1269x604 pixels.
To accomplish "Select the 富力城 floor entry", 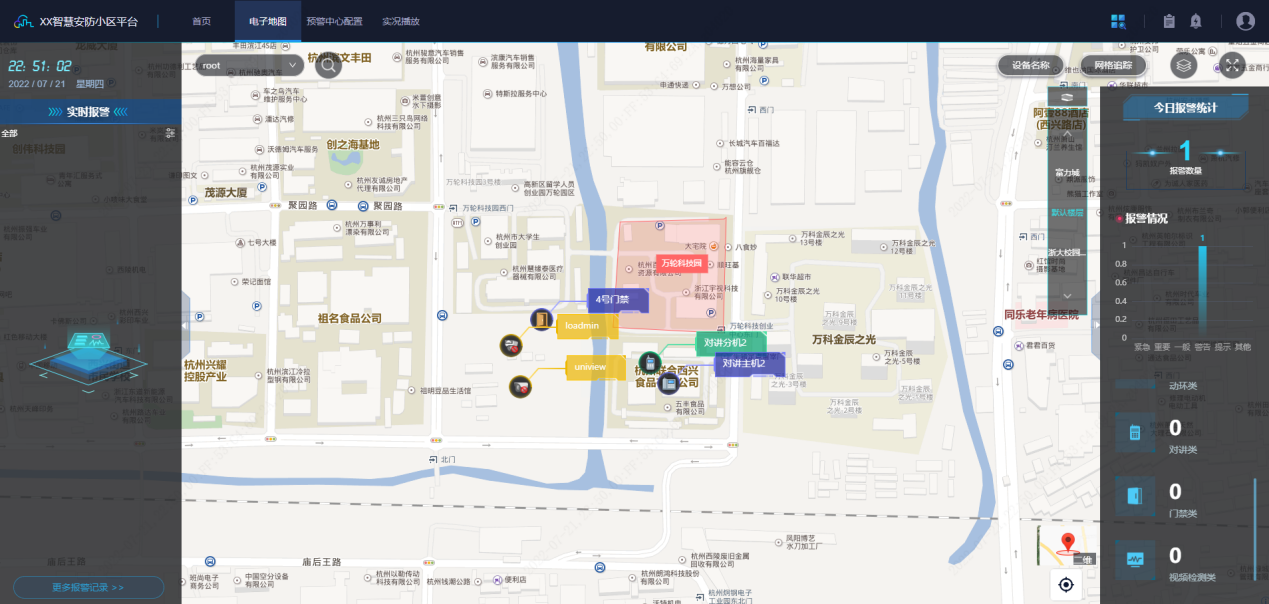I will click(1067, 173).
